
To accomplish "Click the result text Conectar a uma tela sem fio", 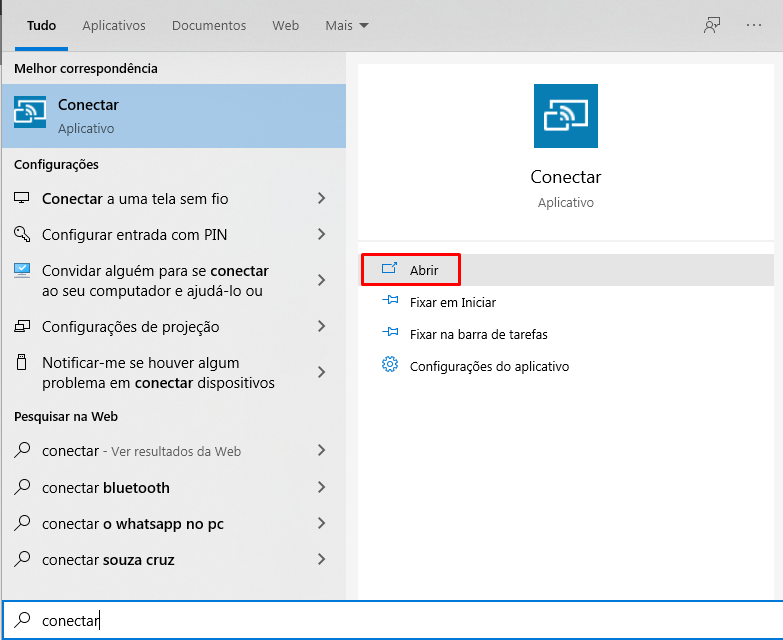I will [135, 199].
